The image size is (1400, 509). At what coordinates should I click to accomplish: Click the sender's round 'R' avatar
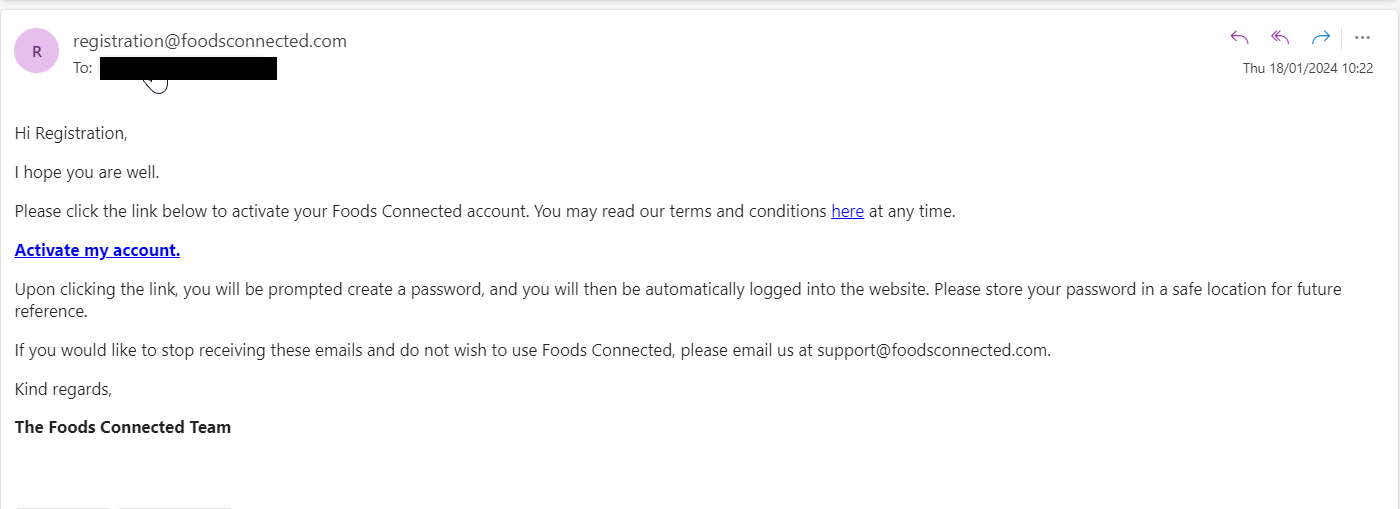[x=36, y=51]
